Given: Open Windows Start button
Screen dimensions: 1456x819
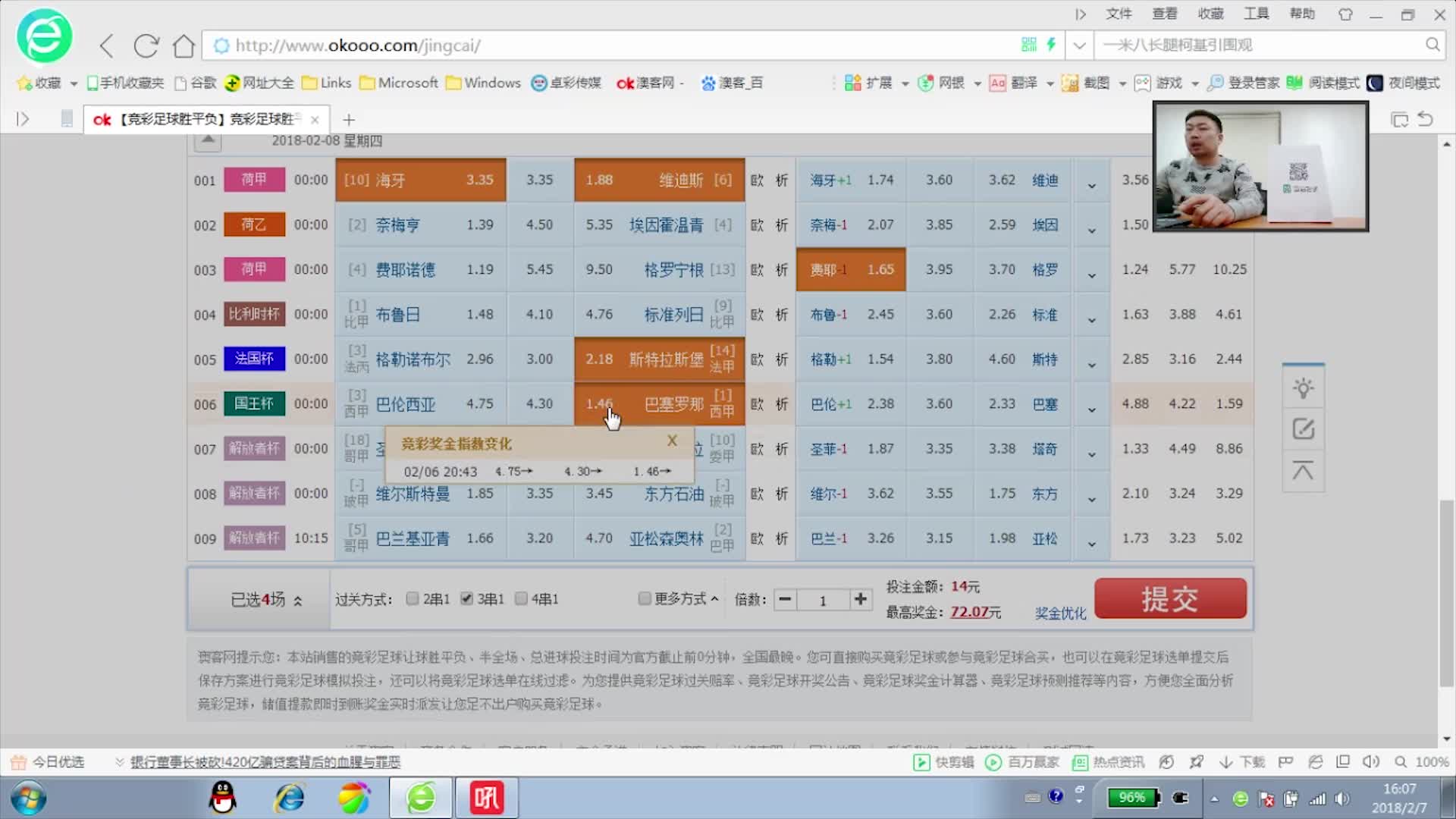Looking at the screenshot, I should [x=29, y=799].
